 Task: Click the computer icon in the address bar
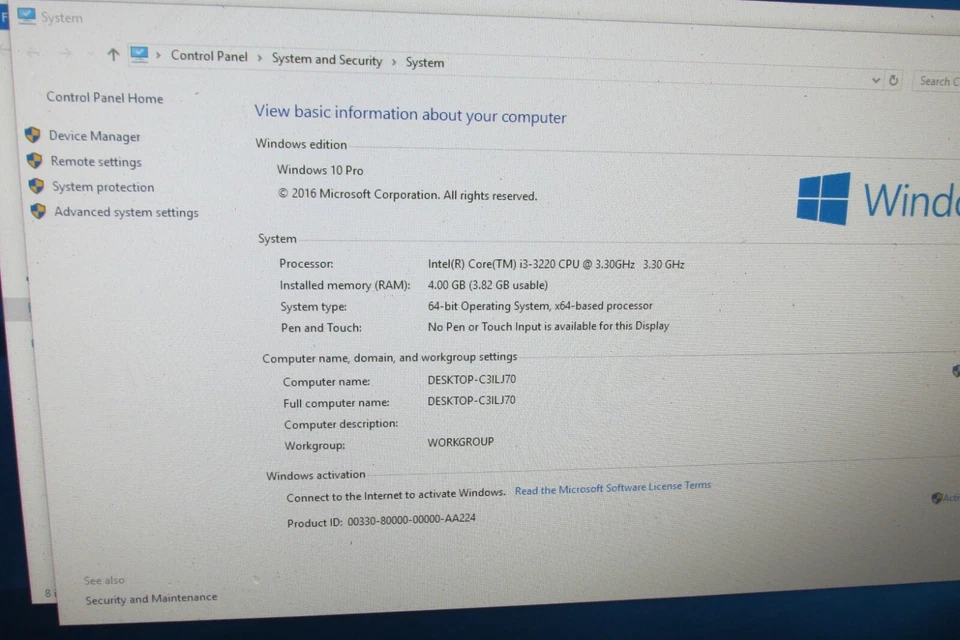(x=139, y=54)
